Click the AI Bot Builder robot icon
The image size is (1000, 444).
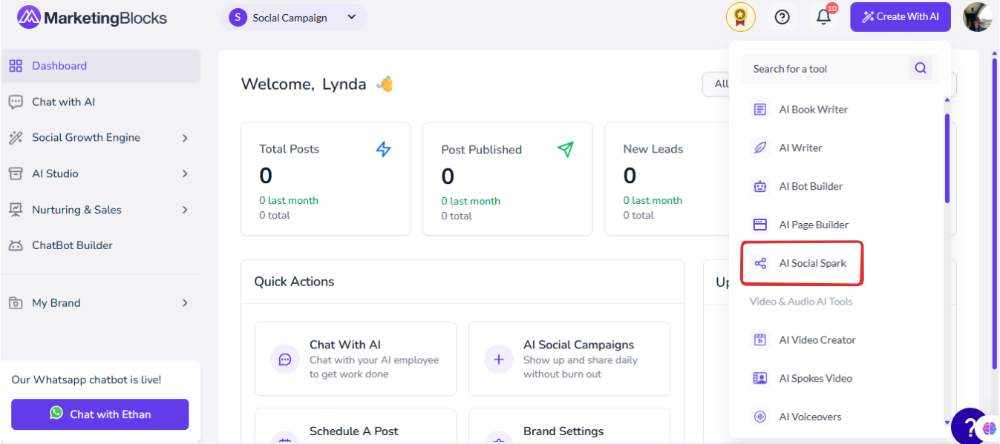pyautogui.click(x=760, y=186)
